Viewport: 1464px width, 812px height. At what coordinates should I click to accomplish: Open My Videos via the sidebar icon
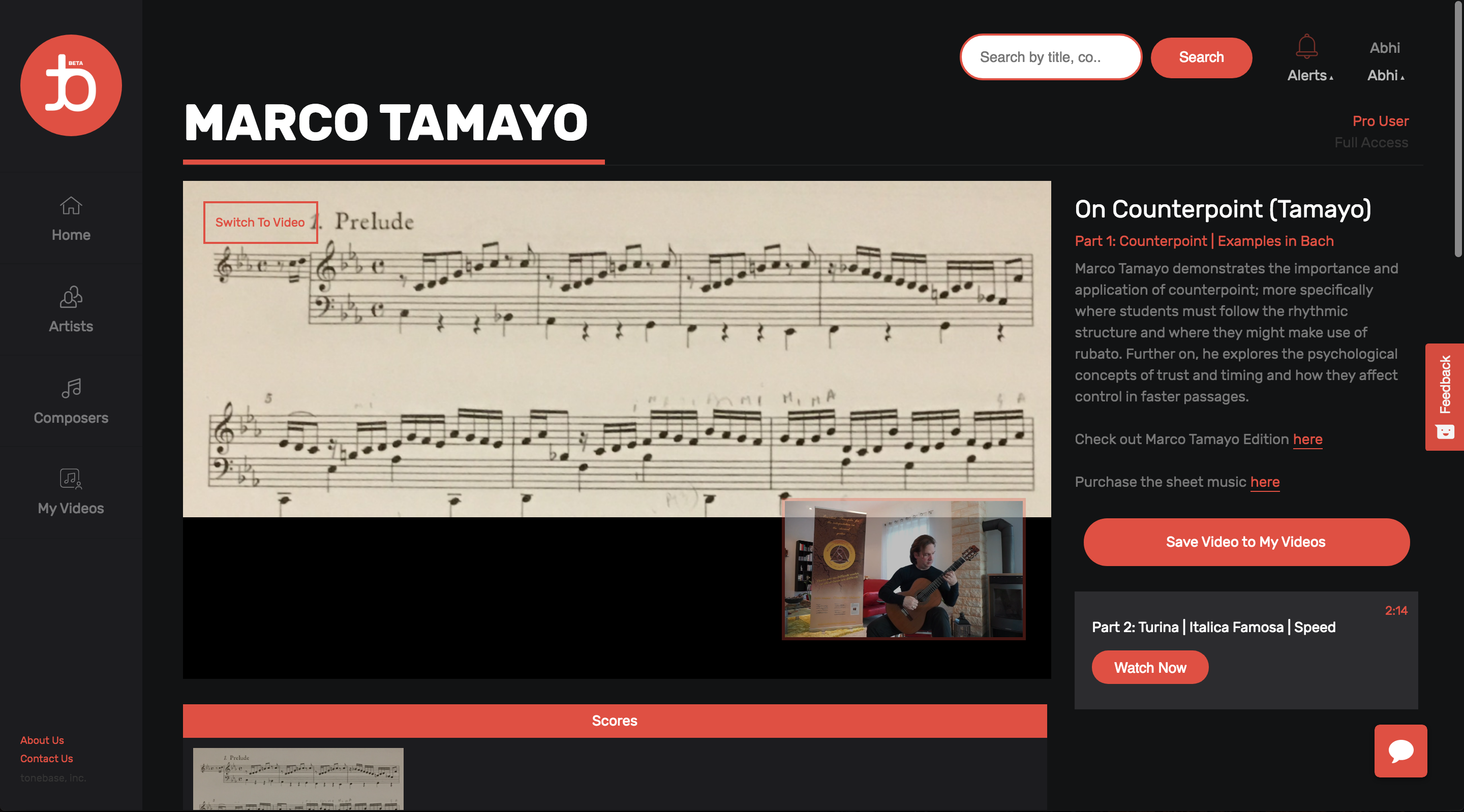(71, 479)
